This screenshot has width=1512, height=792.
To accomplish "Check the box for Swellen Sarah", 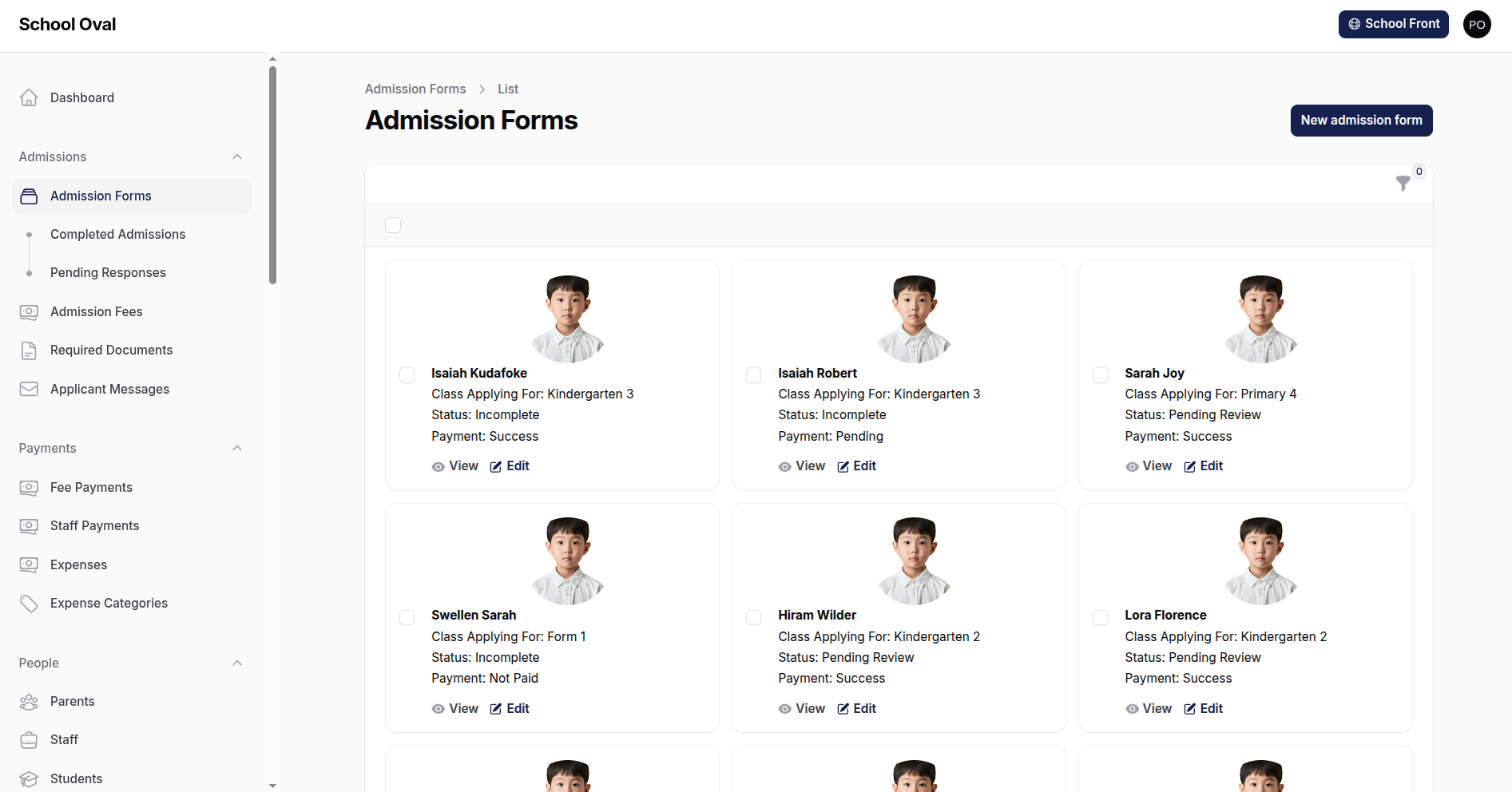I will [407, 617].
